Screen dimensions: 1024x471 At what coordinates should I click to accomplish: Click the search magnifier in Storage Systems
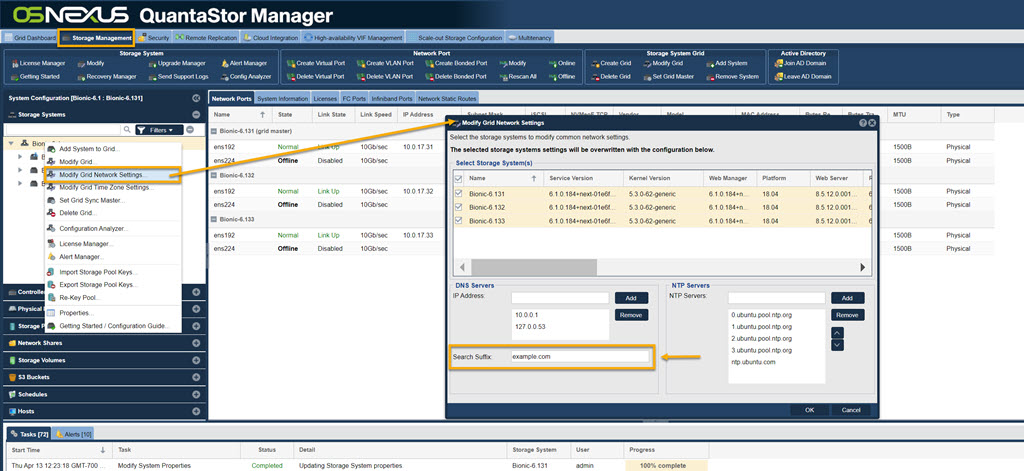coord(127,130)
